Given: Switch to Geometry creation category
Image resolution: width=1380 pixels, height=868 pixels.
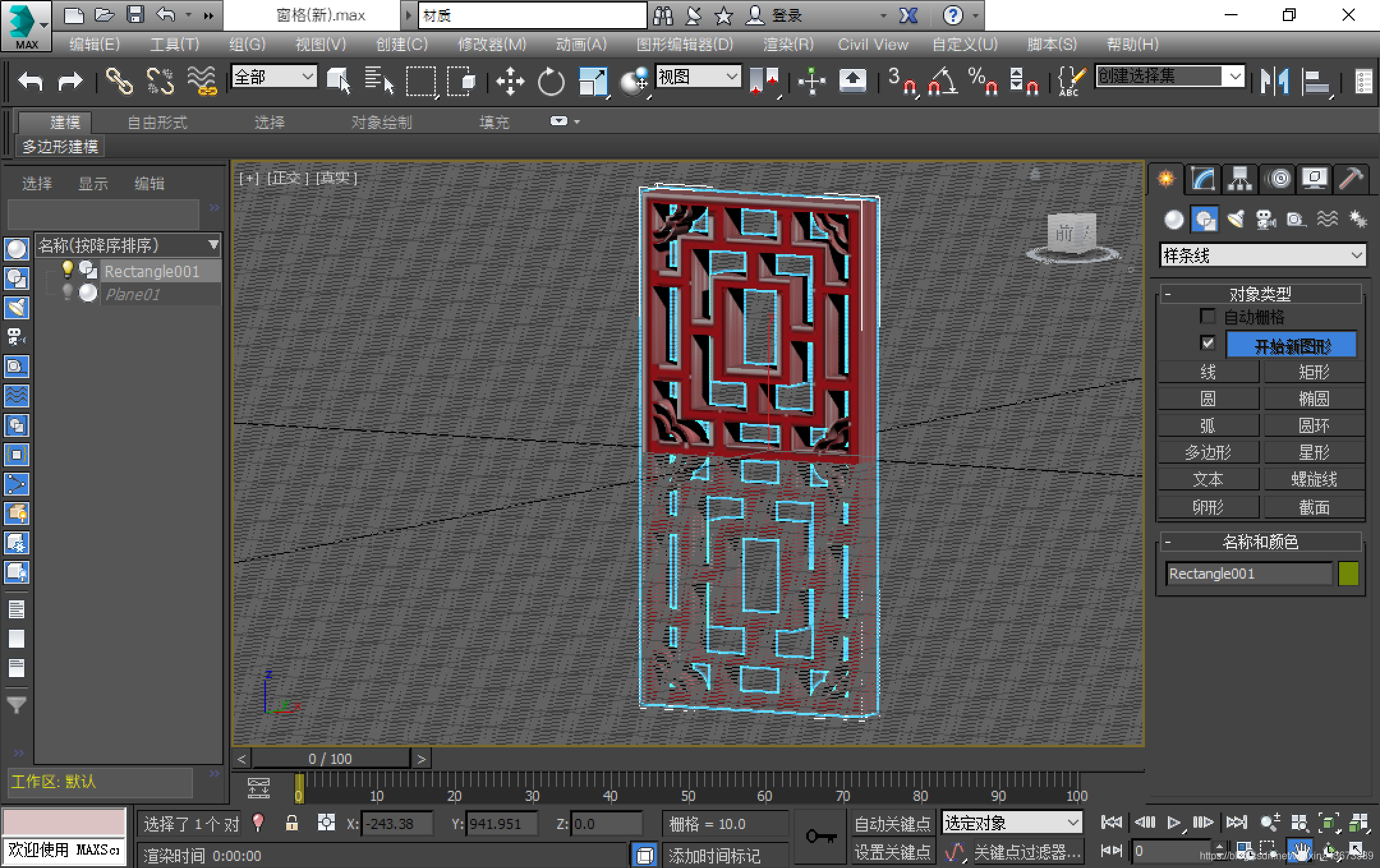Looking at the screenshot, I should tap(1174, 220).
